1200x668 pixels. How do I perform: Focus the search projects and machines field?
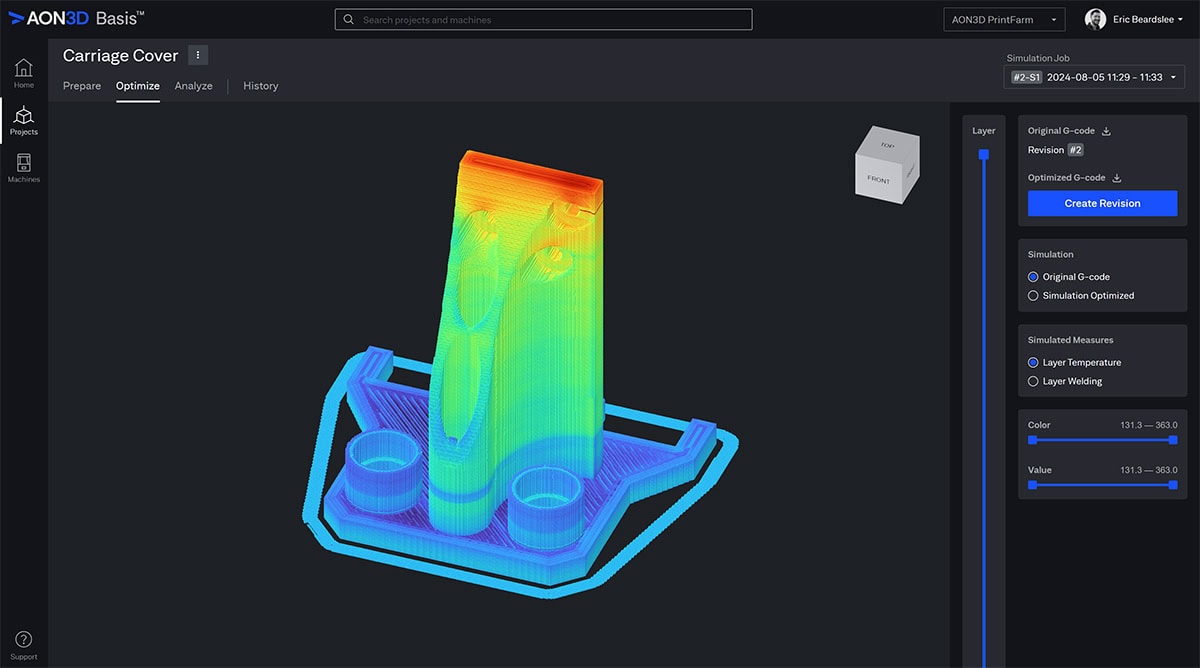coord(543,19)
